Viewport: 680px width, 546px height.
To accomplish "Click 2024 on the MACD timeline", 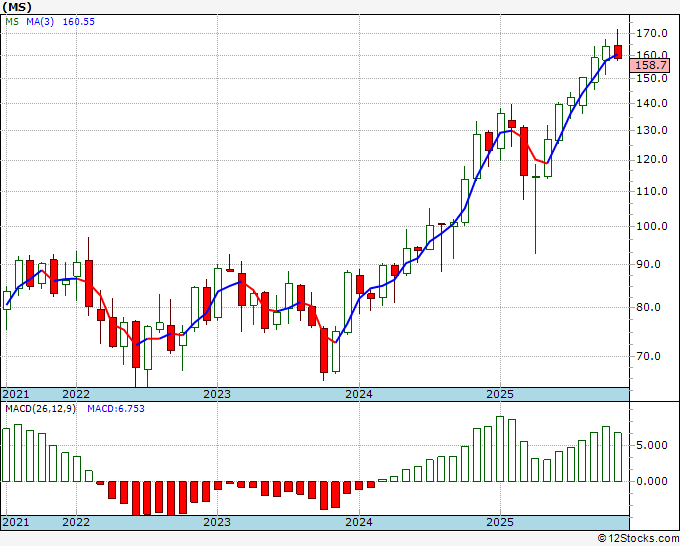I will click(359, 522).
